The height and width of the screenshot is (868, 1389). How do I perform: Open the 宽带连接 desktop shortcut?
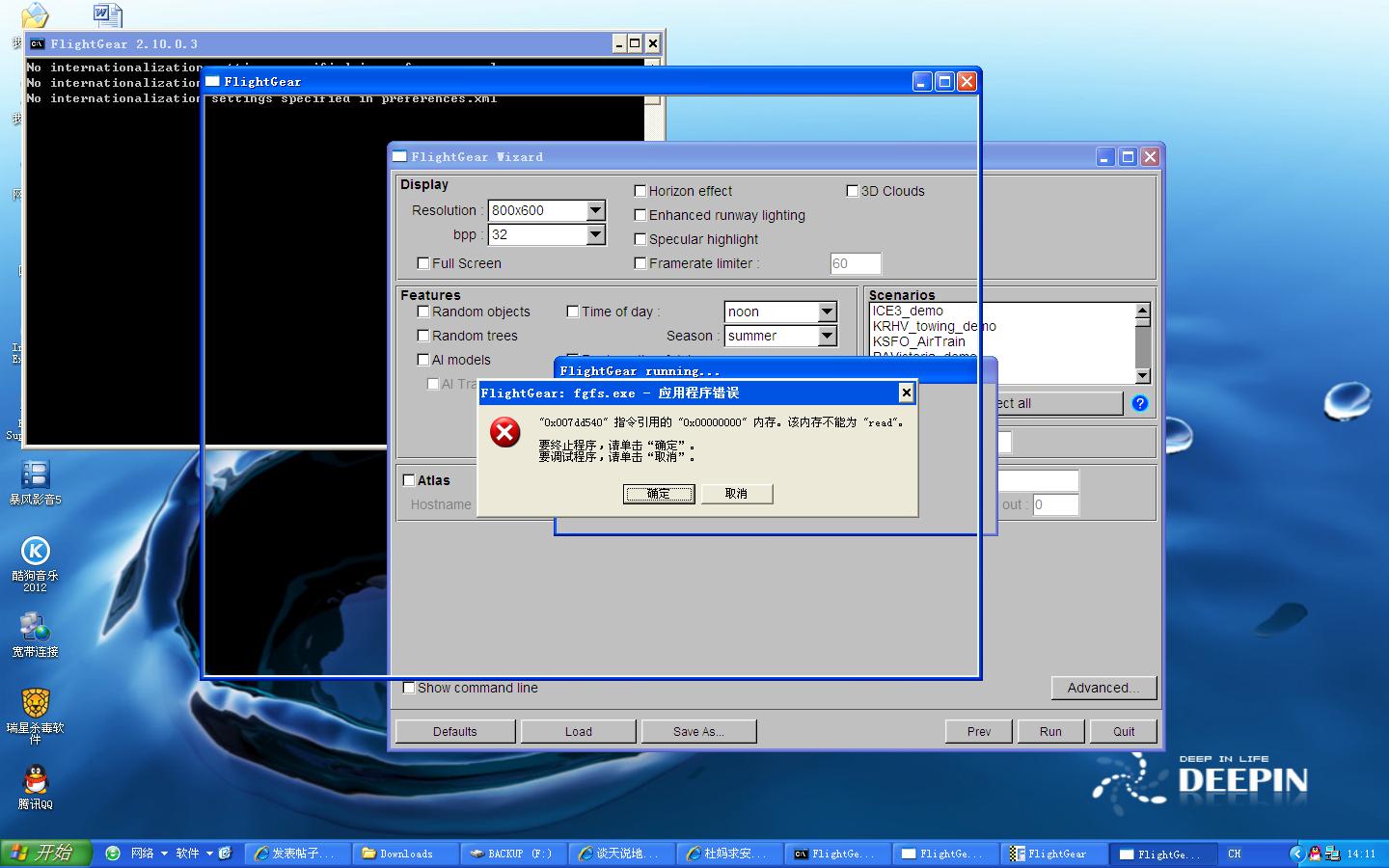coord(35,634)
